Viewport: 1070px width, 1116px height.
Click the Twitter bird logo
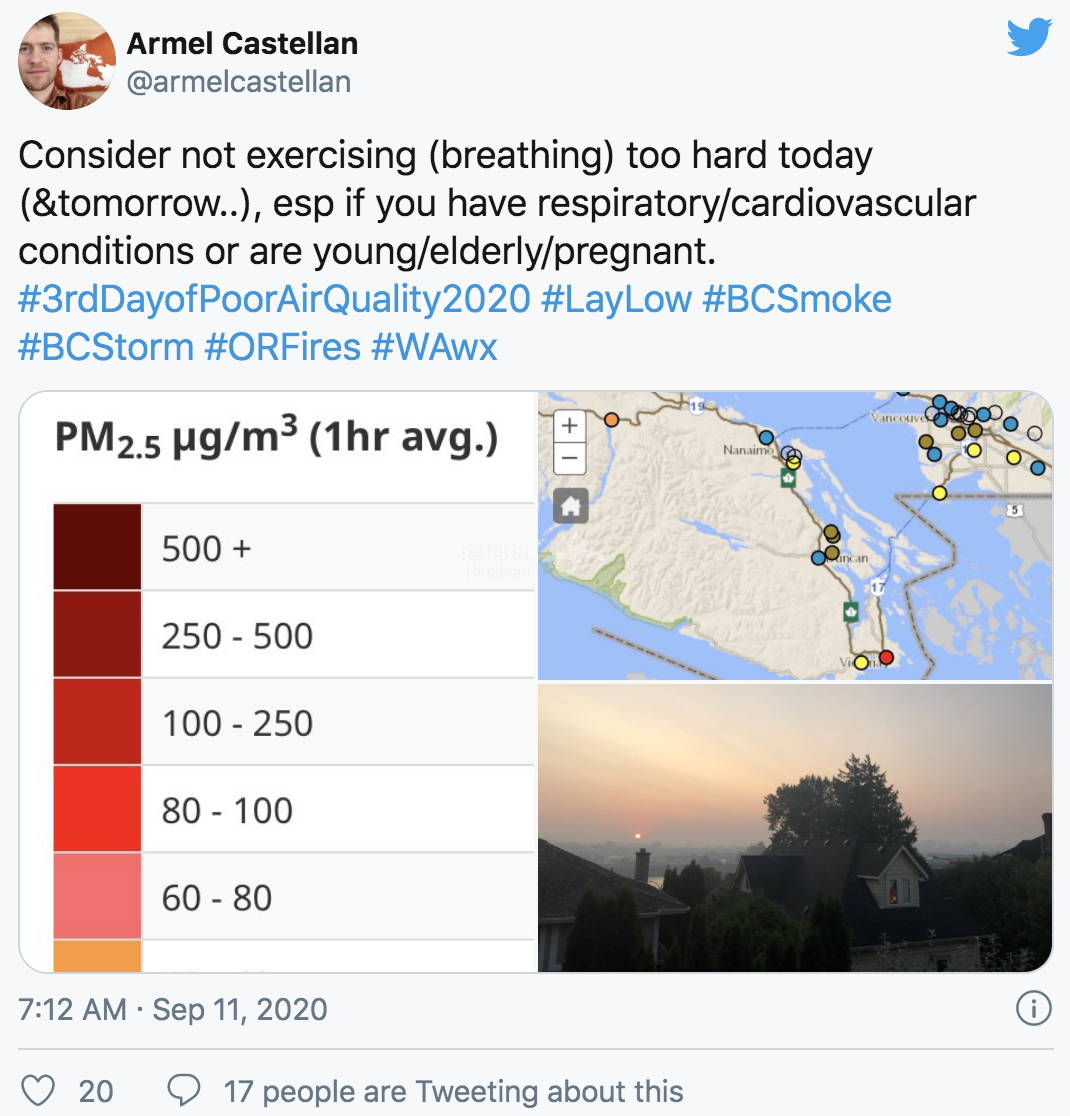pos(1029,37)
